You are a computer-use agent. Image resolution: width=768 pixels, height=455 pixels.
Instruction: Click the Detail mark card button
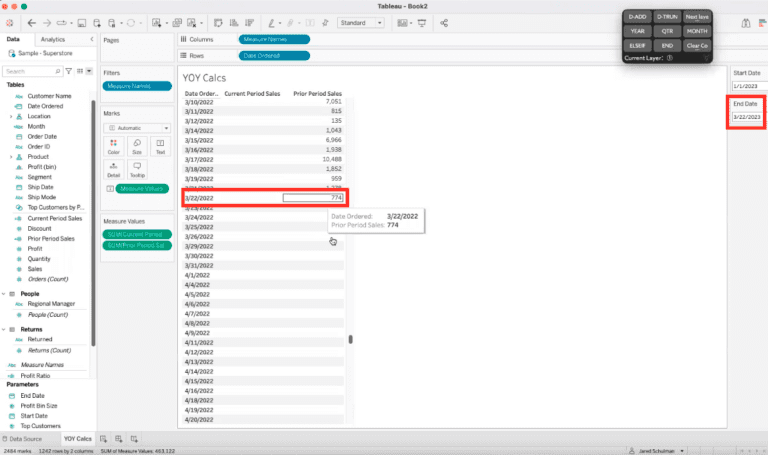114,169
